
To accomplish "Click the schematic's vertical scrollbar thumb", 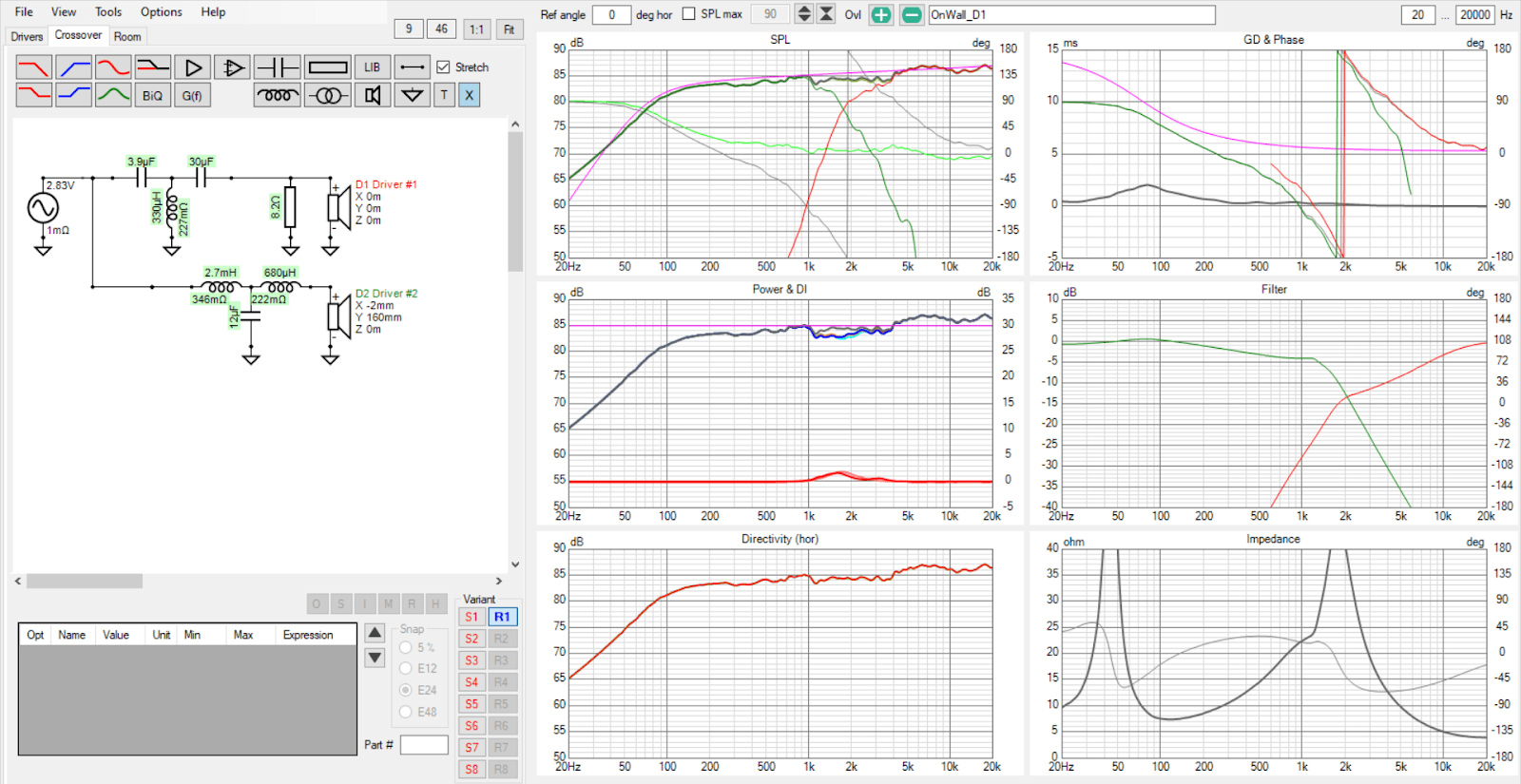I will (x=515, y=201).
